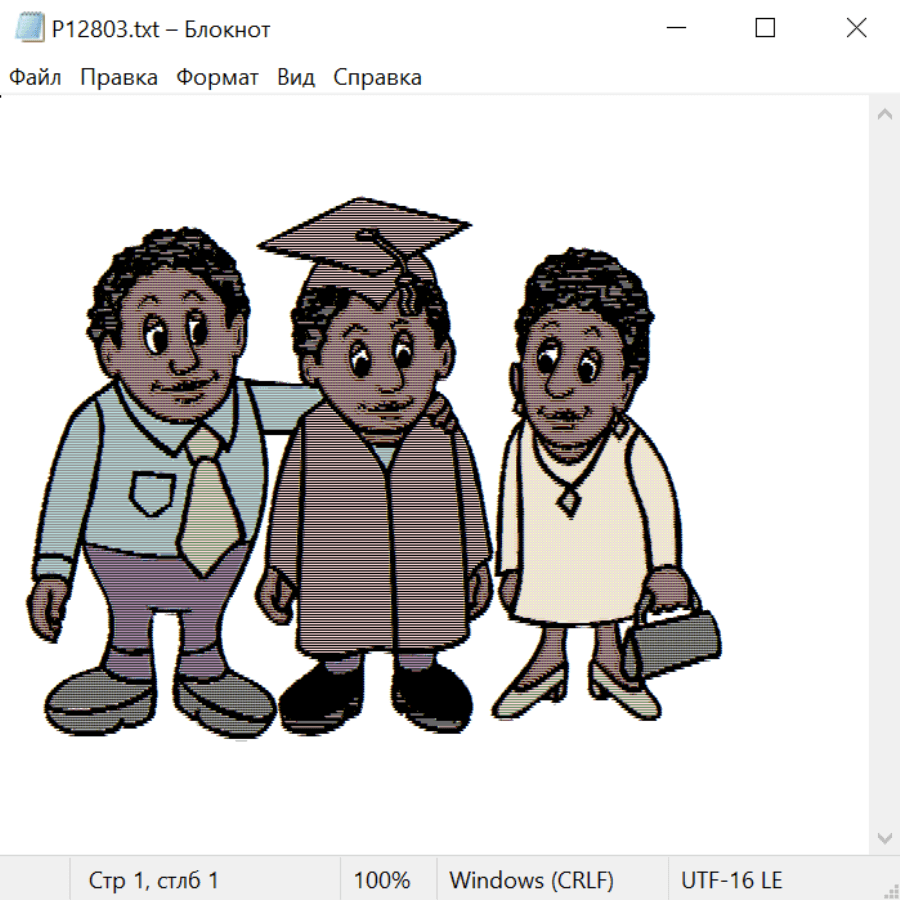Click the UTF-16 LE encoding field
Viewport: 900px width, 900px height.
731,881
